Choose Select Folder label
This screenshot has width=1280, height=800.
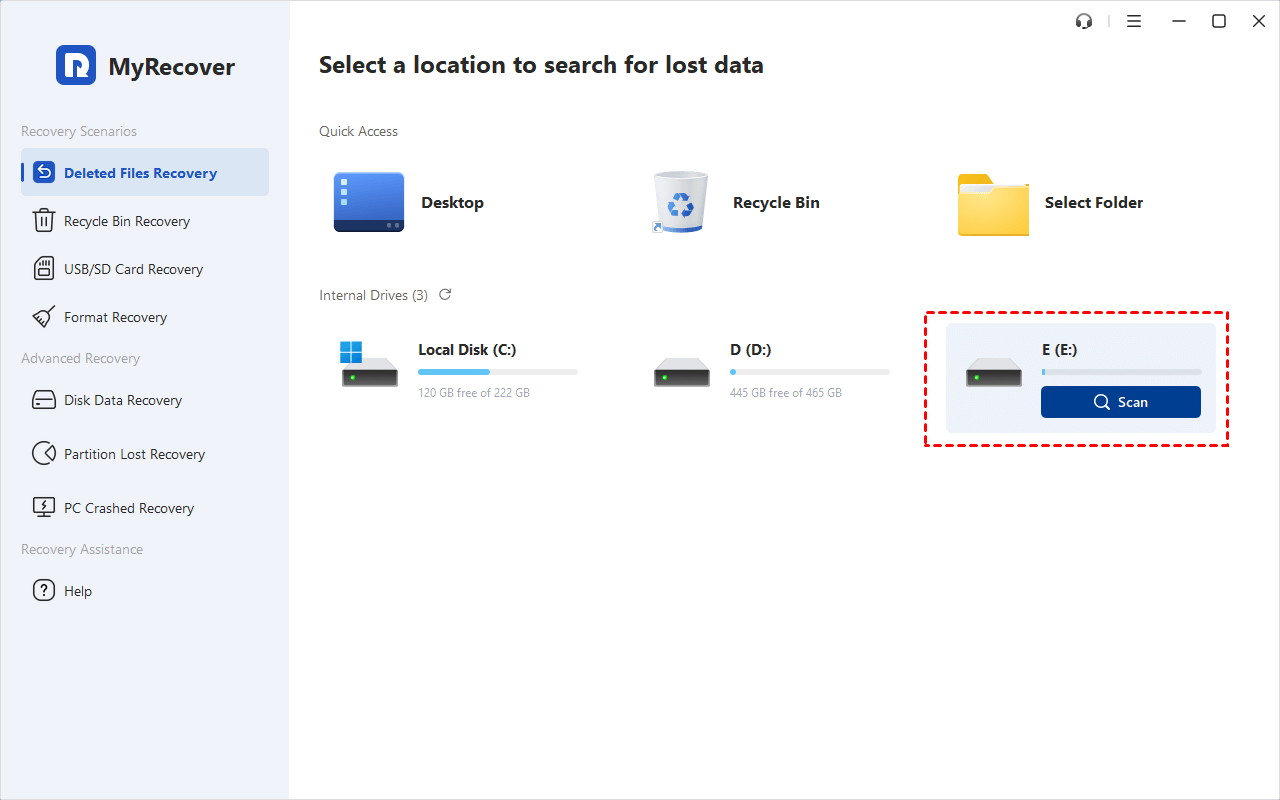point(1094,203)
